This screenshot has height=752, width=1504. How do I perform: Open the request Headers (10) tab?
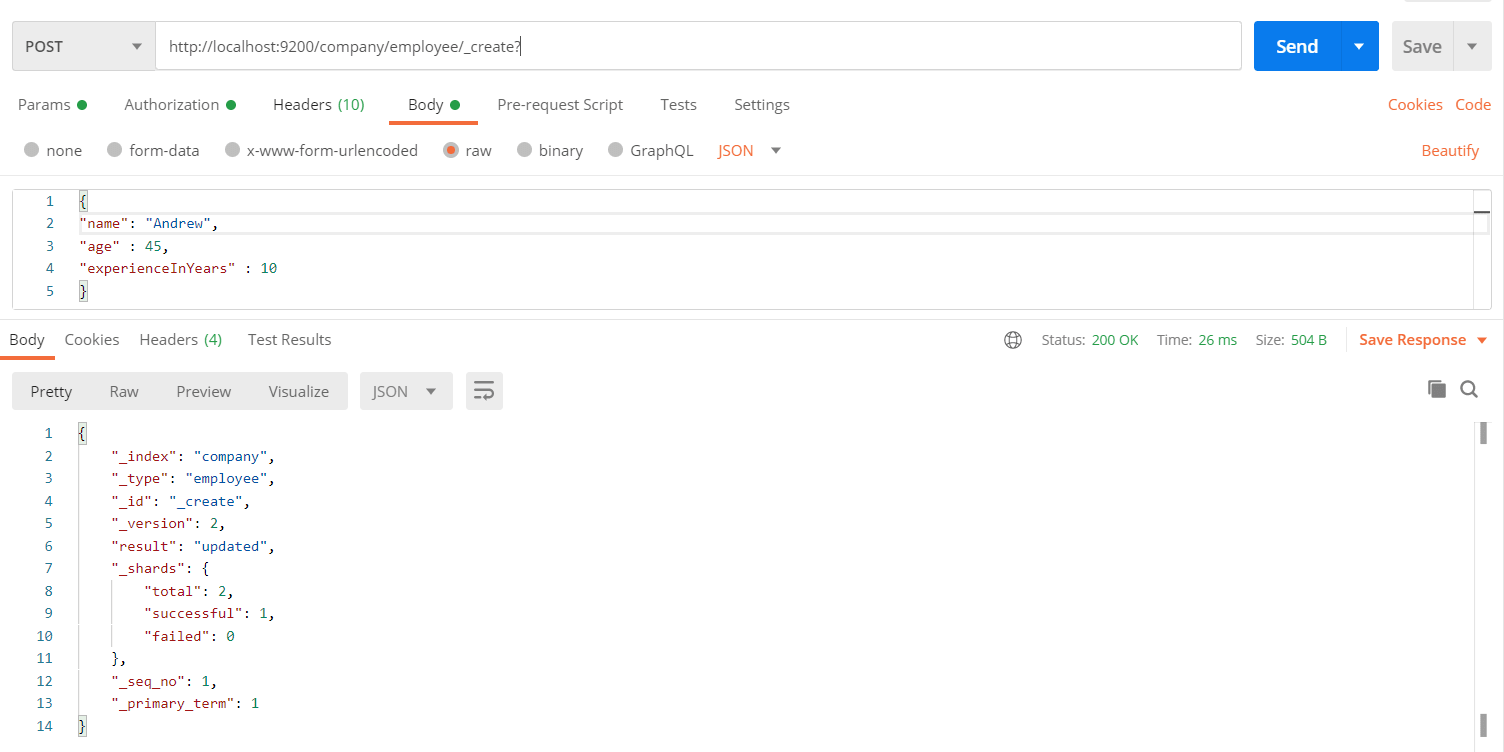pos(319,104)
